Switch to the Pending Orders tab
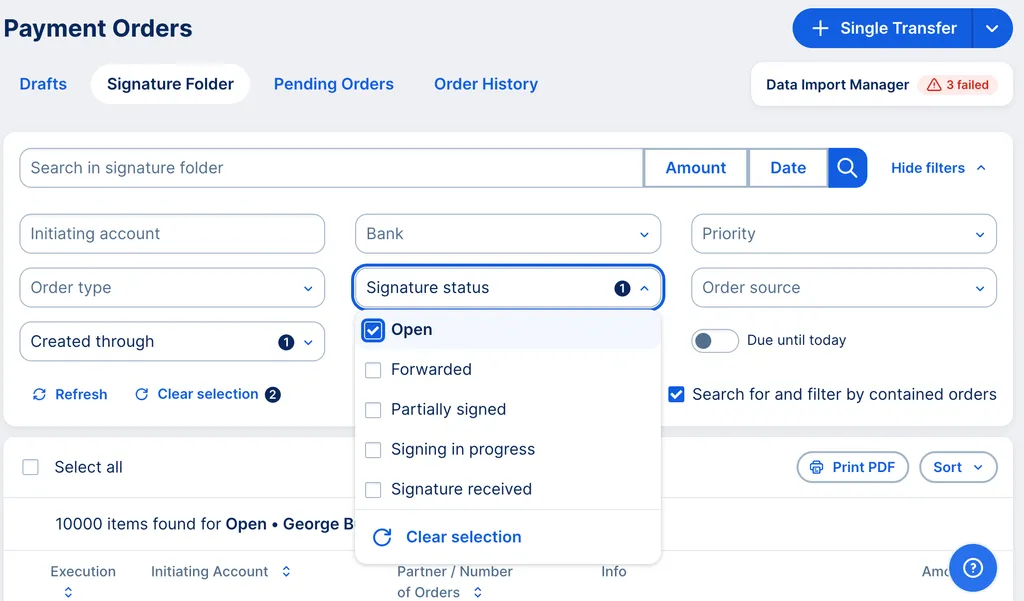The image size is (1024, 601). coord(333,85)
